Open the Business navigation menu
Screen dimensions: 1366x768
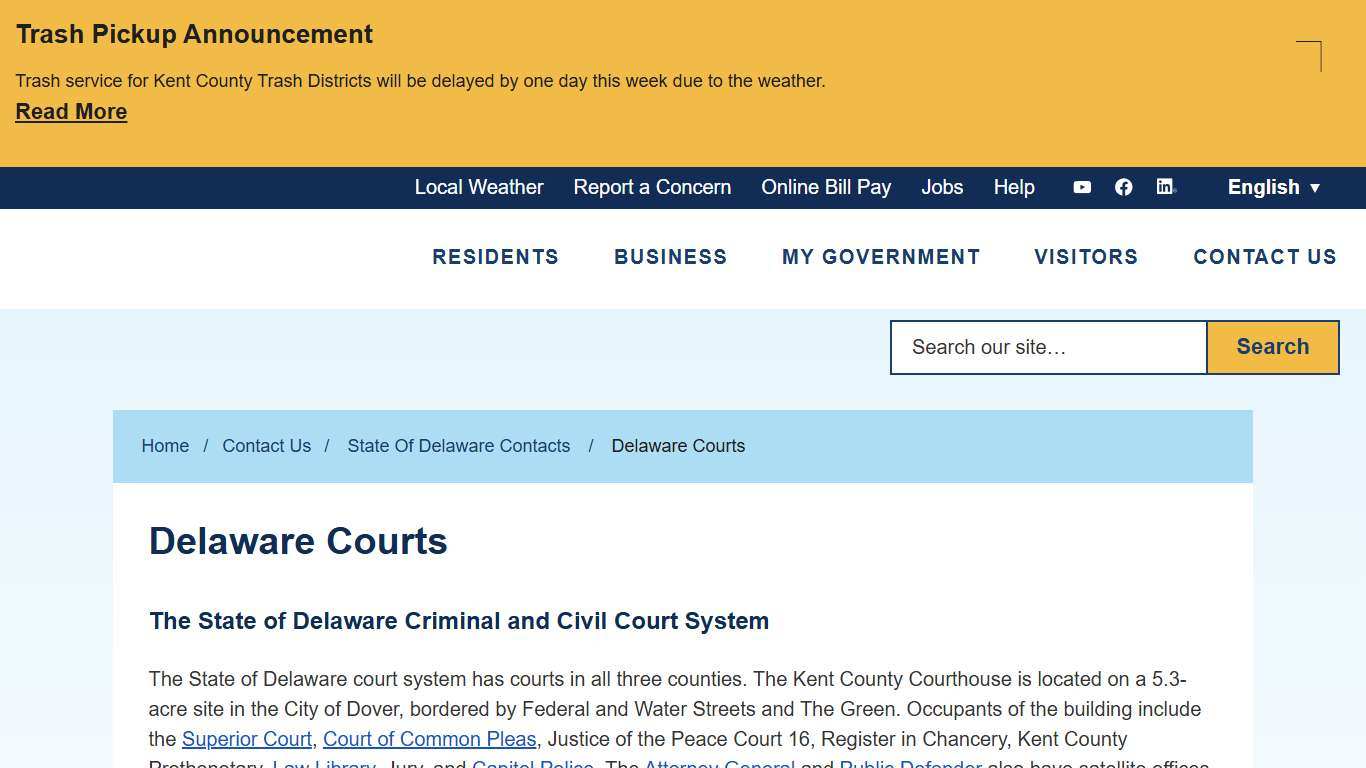tap(670, 257)
